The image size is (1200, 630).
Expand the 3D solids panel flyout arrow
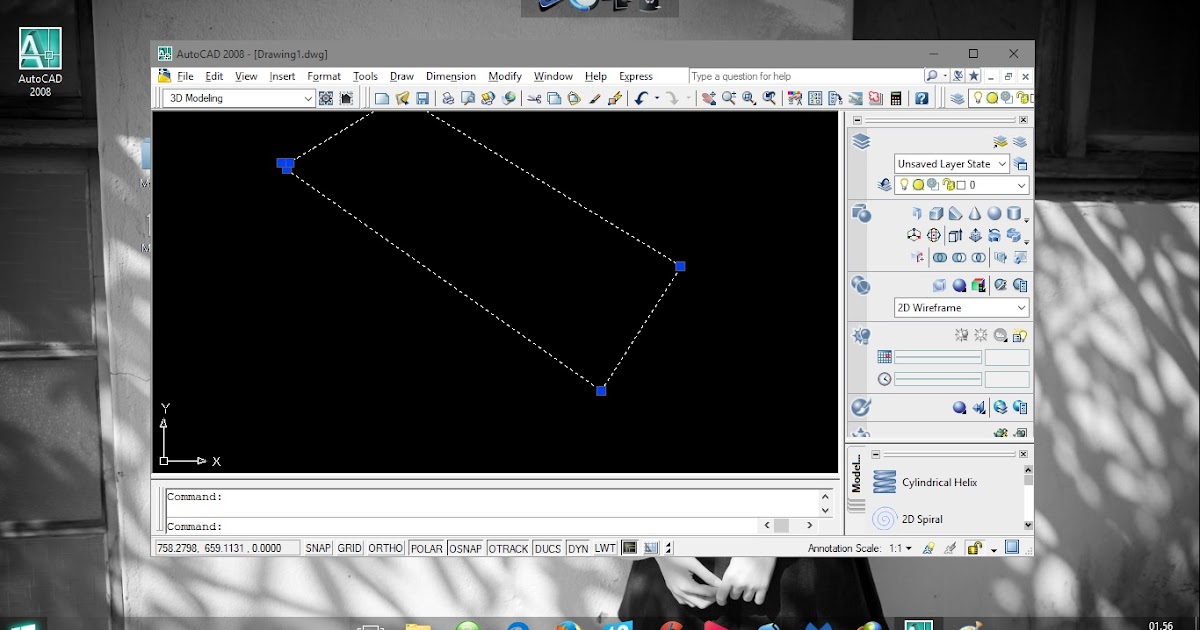(x=1027, y=220)
